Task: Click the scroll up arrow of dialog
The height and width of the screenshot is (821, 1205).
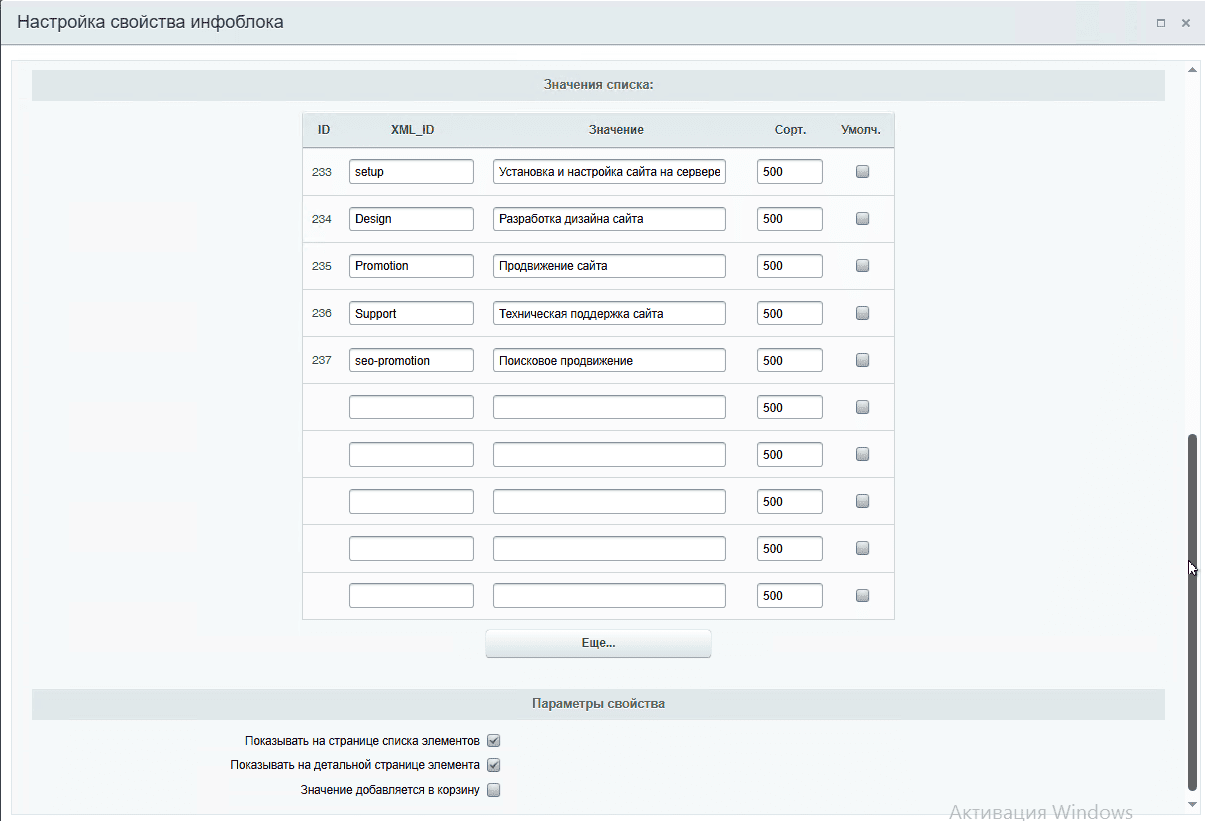Action: click(x=1191, y=70)
